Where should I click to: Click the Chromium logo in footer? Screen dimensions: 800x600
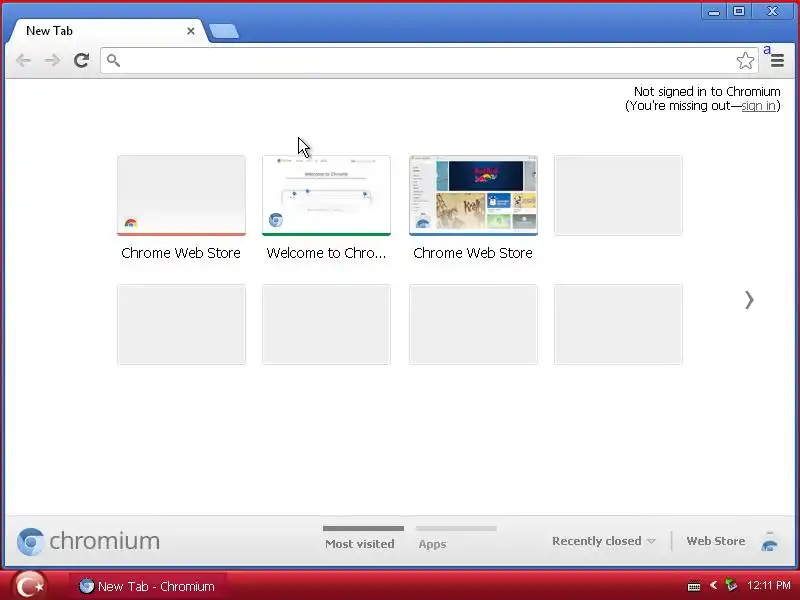coord(88,541)
